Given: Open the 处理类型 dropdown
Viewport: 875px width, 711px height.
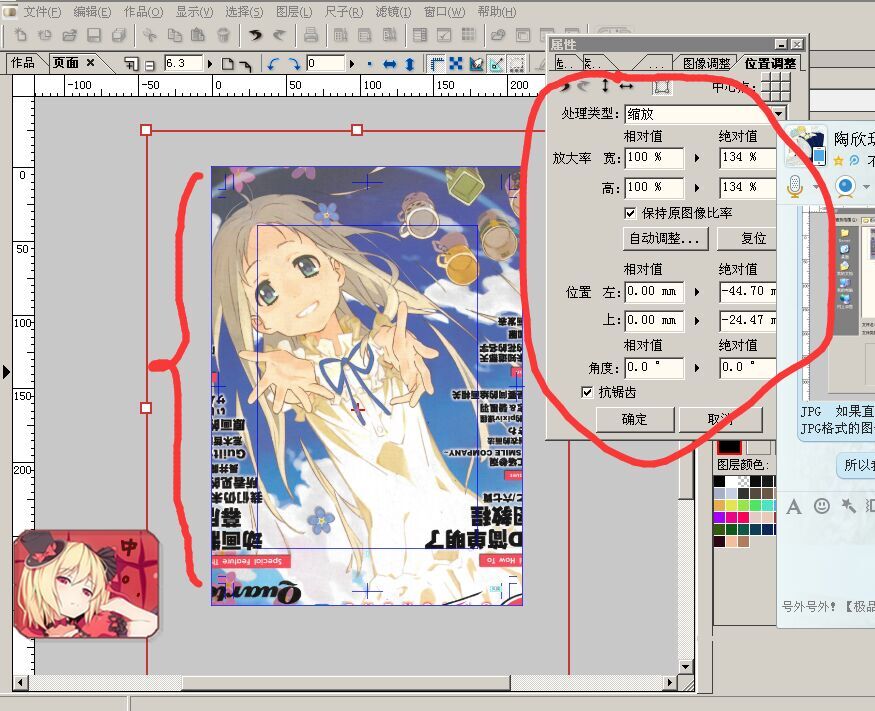Looking at the screenshot, I should coord(778,114).
